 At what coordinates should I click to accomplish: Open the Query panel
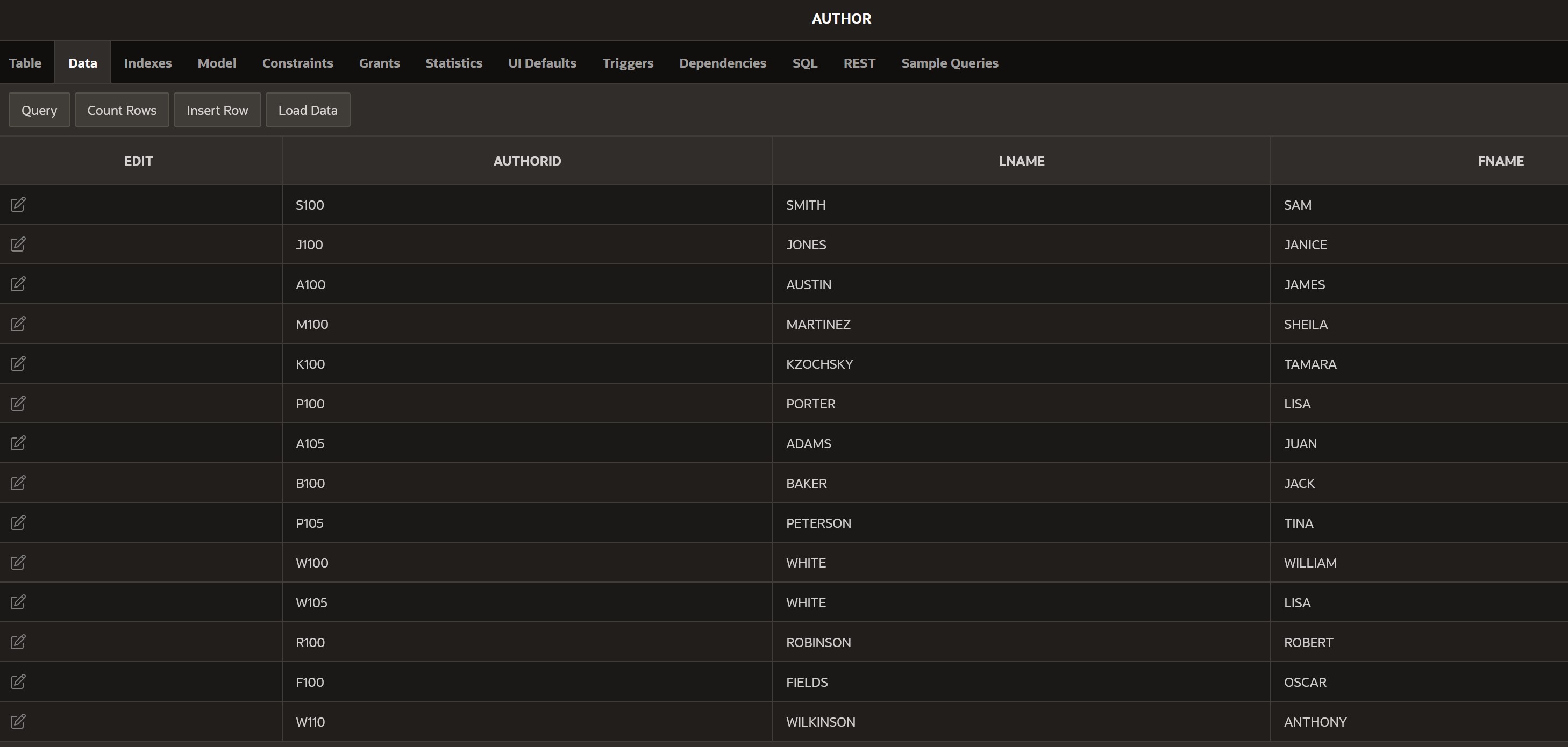(x=39, y=110)
